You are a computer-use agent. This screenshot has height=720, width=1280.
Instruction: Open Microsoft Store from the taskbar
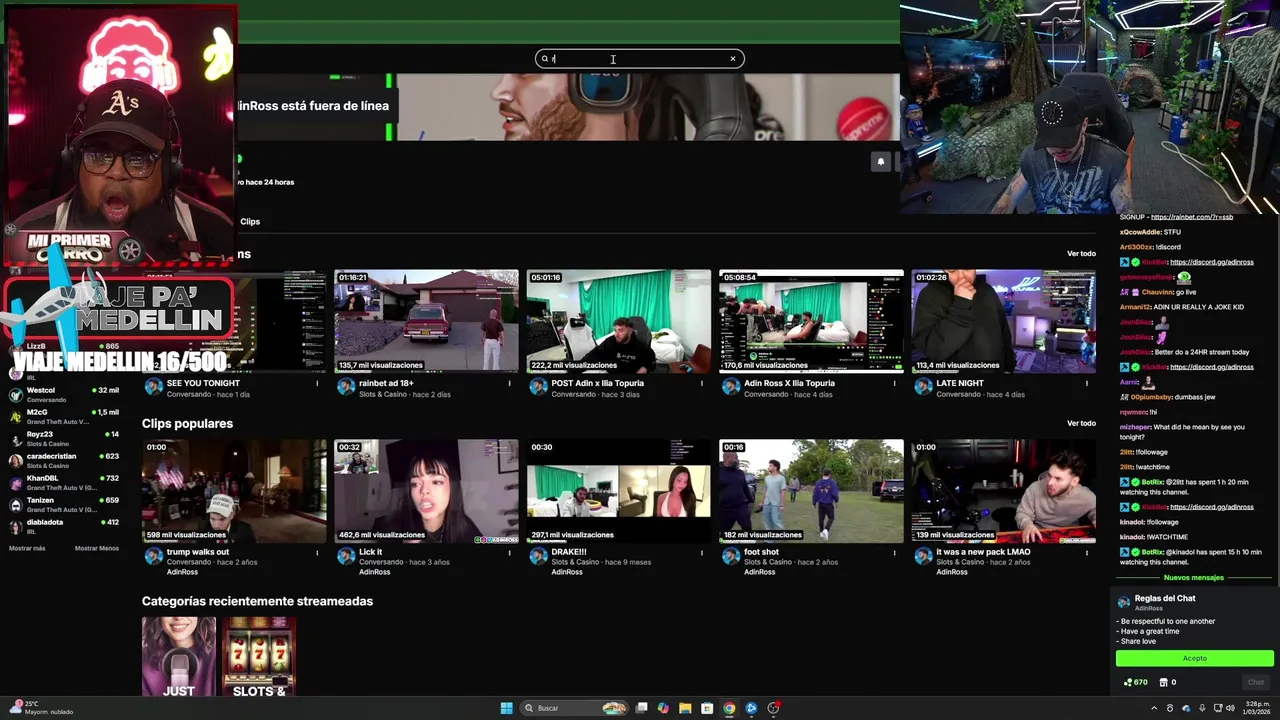click(707, 708)
